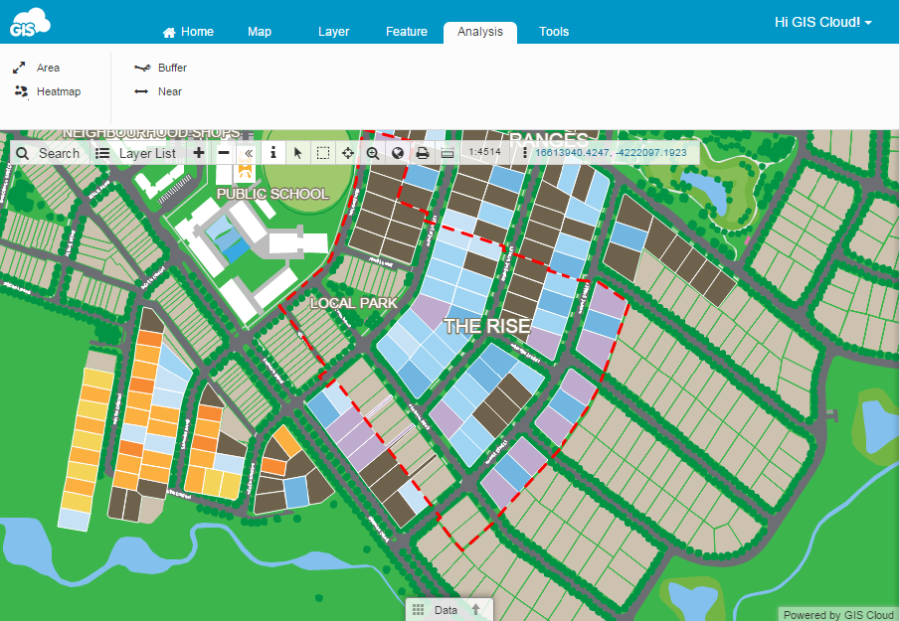
Task: Click the globe full extent icon
Action: (x=397, y=153)
